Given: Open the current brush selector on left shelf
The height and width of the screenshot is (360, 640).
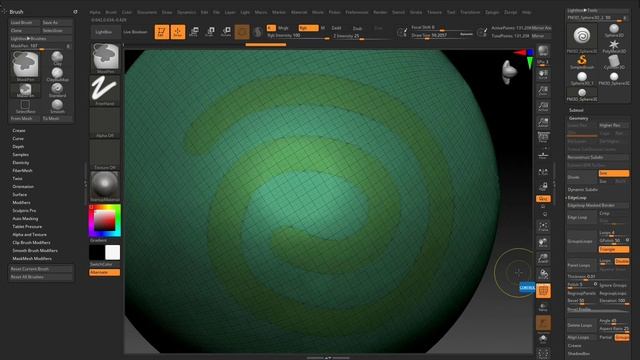Looking at the screenshot, I should 105,58.
